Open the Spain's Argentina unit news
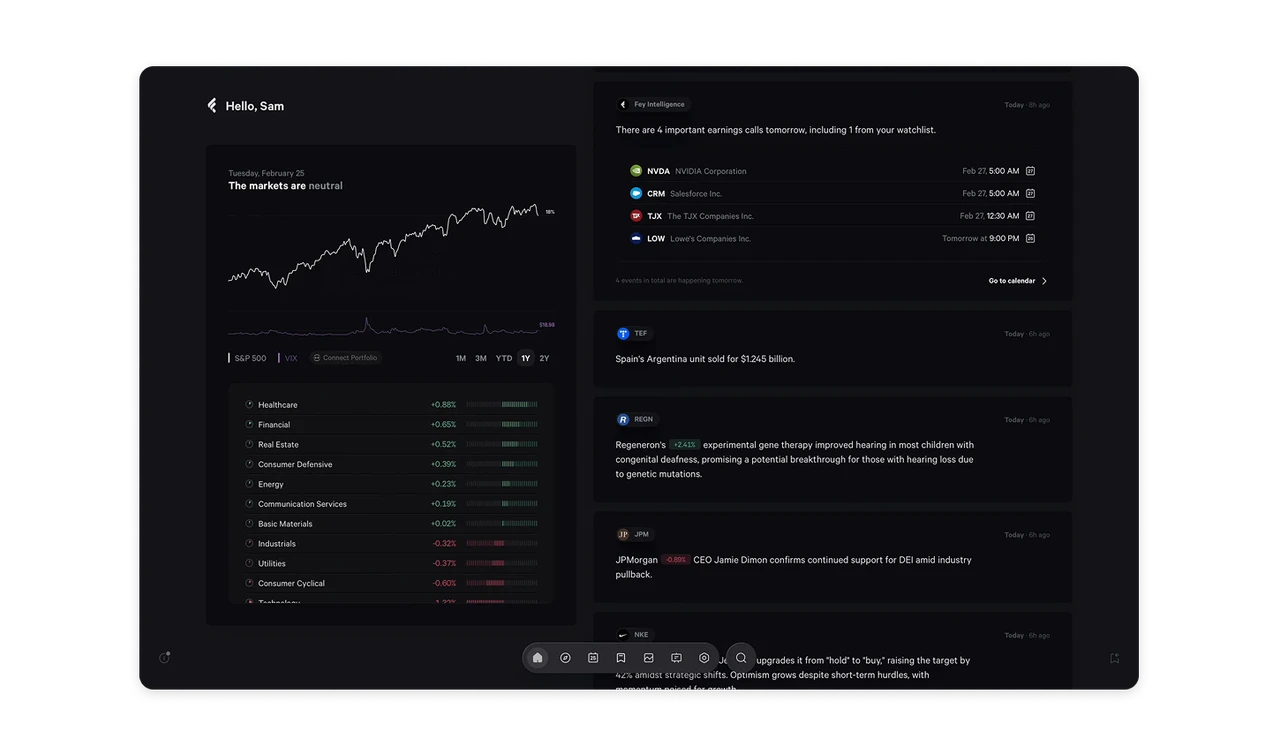This screenshot has height=754, width=1280. (x=832, y=349)
